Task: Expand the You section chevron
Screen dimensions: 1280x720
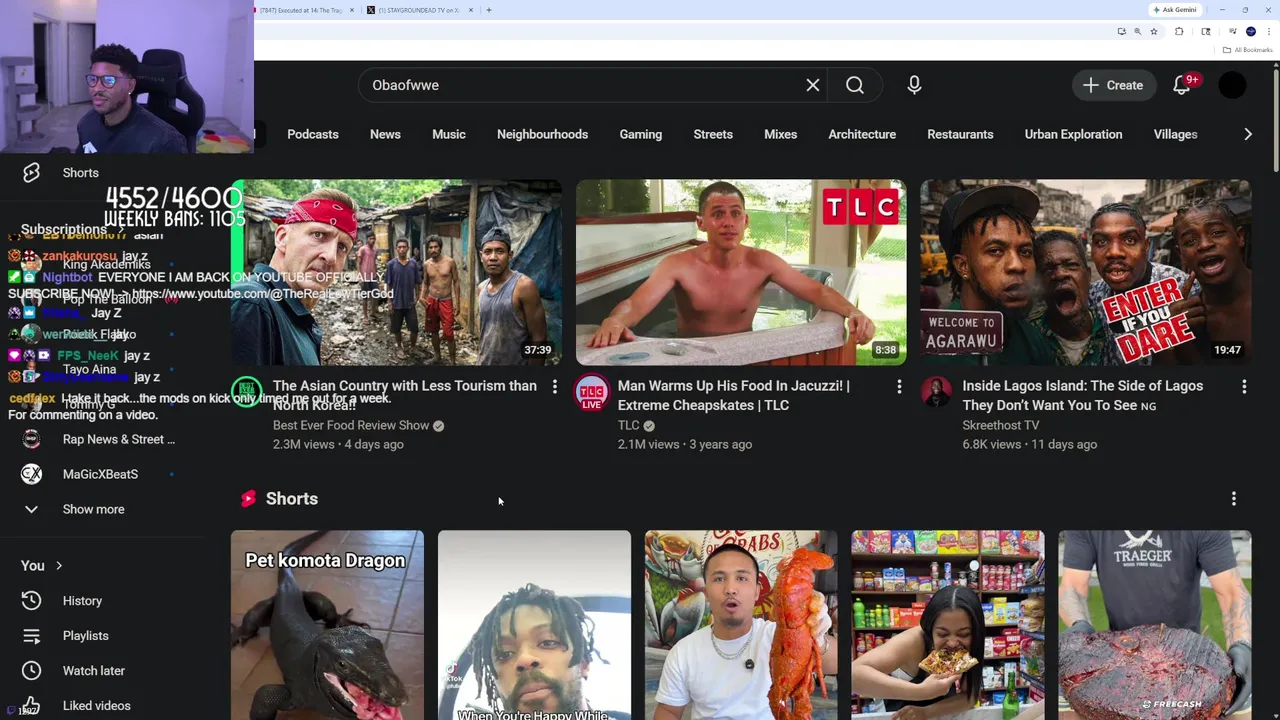Action: point(59,566)
